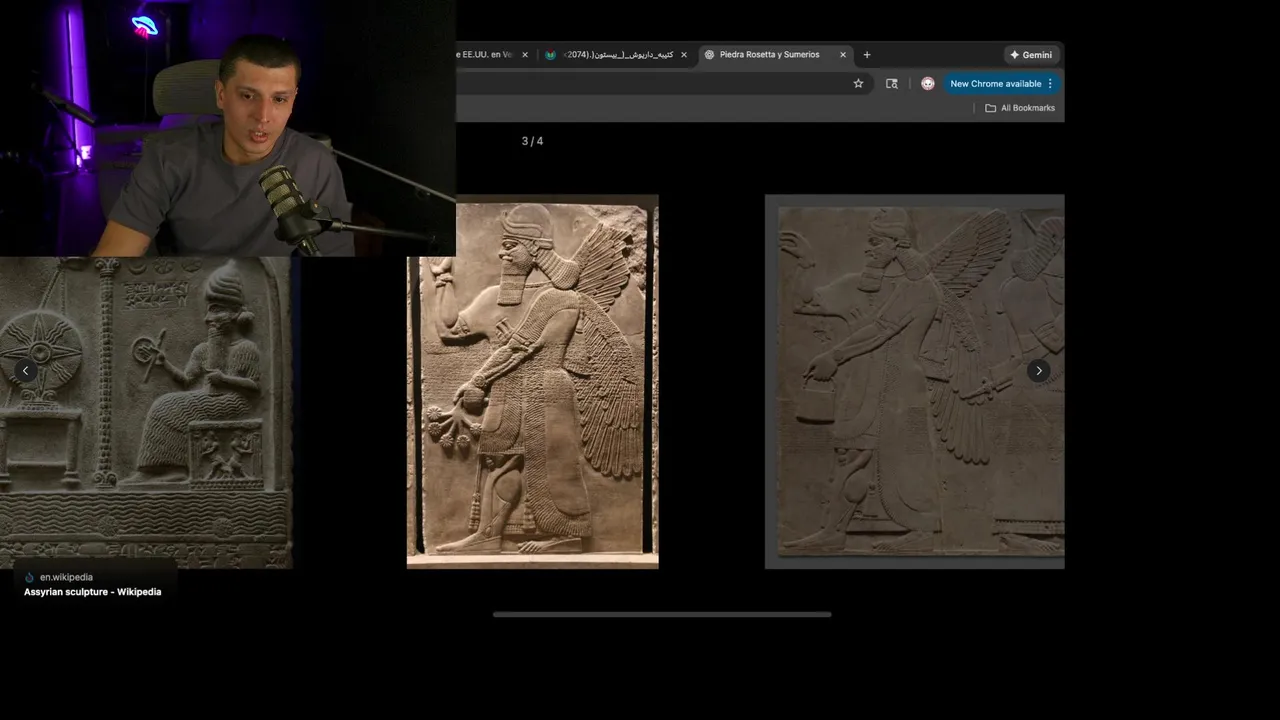Image resolution: width=1280 pixels, height=720 pixels.
Task: Go to the previous image with left arrow
Action: [x=25, y=371]
